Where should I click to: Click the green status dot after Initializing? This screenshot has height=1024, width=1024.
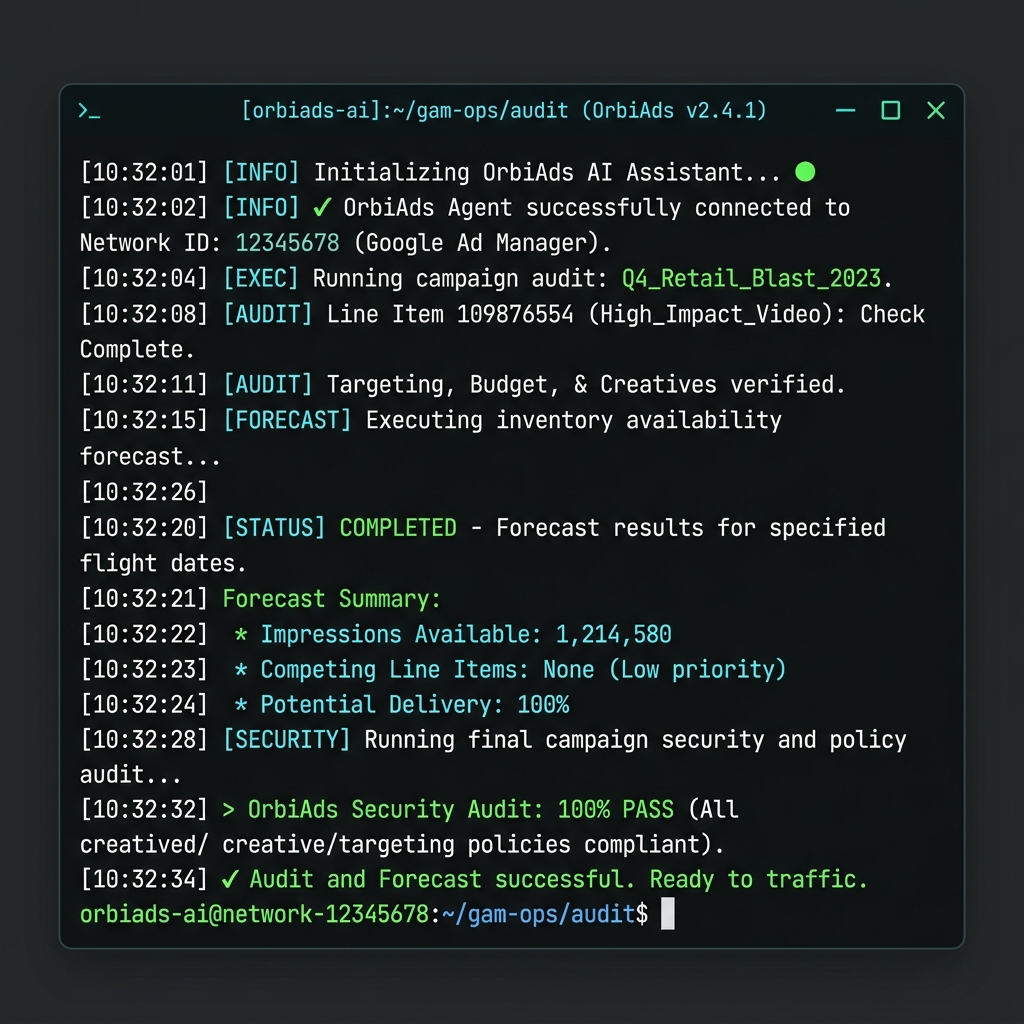pos(805,172)
